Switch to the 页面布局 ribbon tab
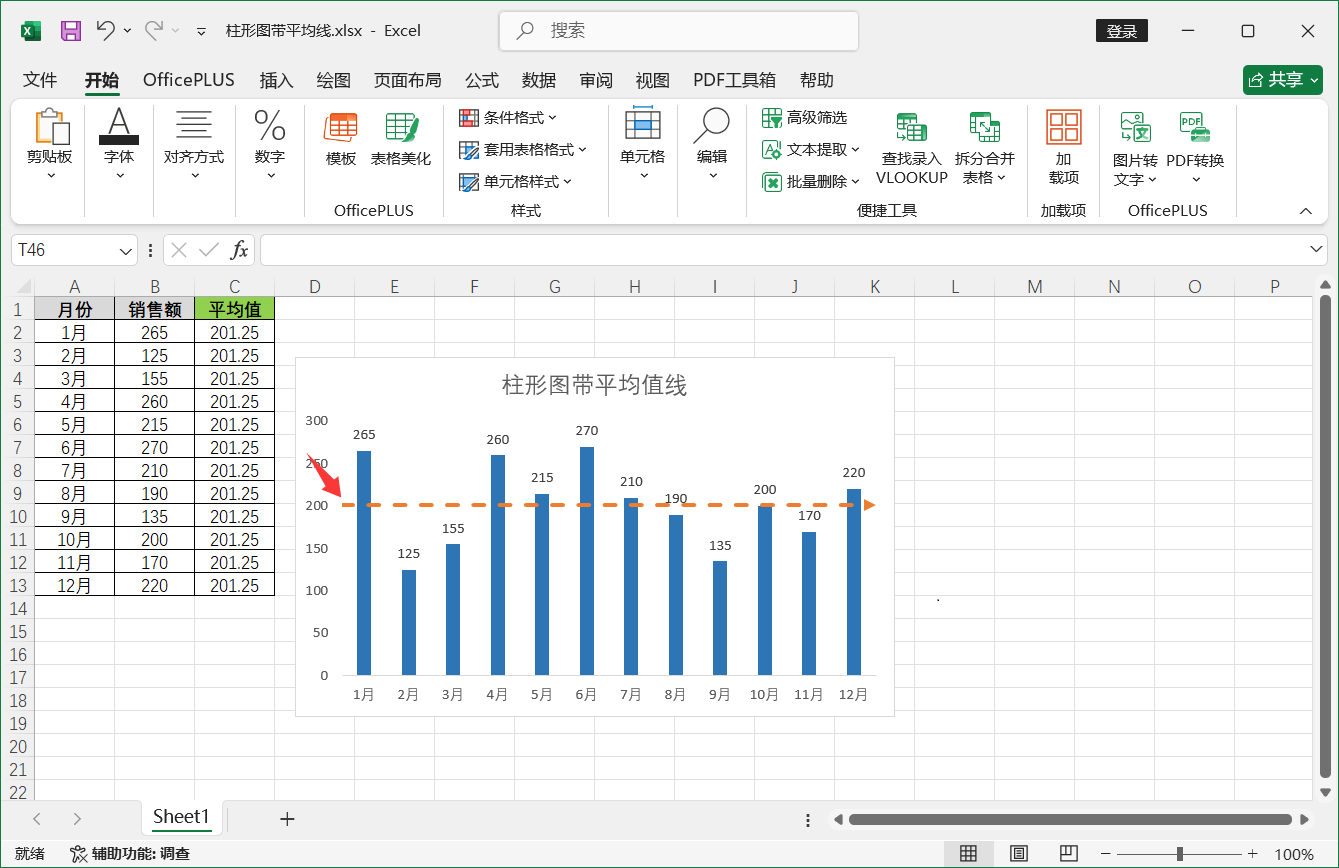 coord(407,80)
